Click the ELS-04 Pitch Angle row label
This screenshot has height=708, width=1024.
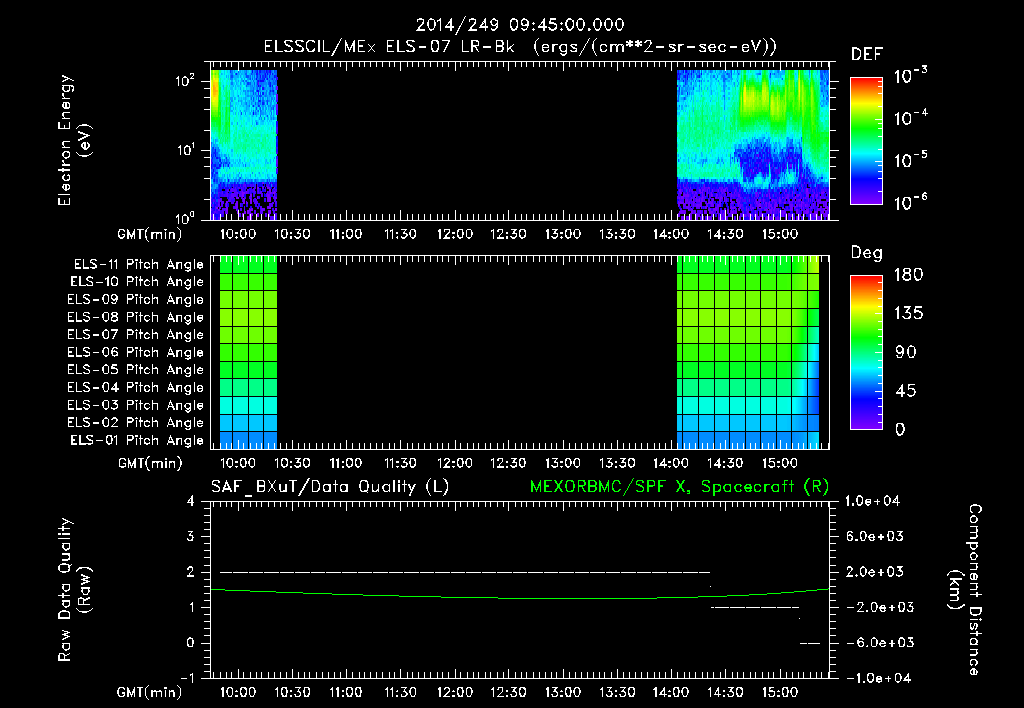click(136, 387)
